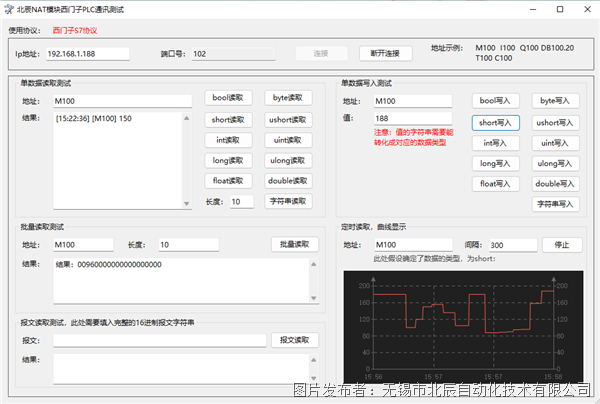Screen dimensions: 600x404
Task: Click the 字符串写入 button
Action: pos(557,204)
